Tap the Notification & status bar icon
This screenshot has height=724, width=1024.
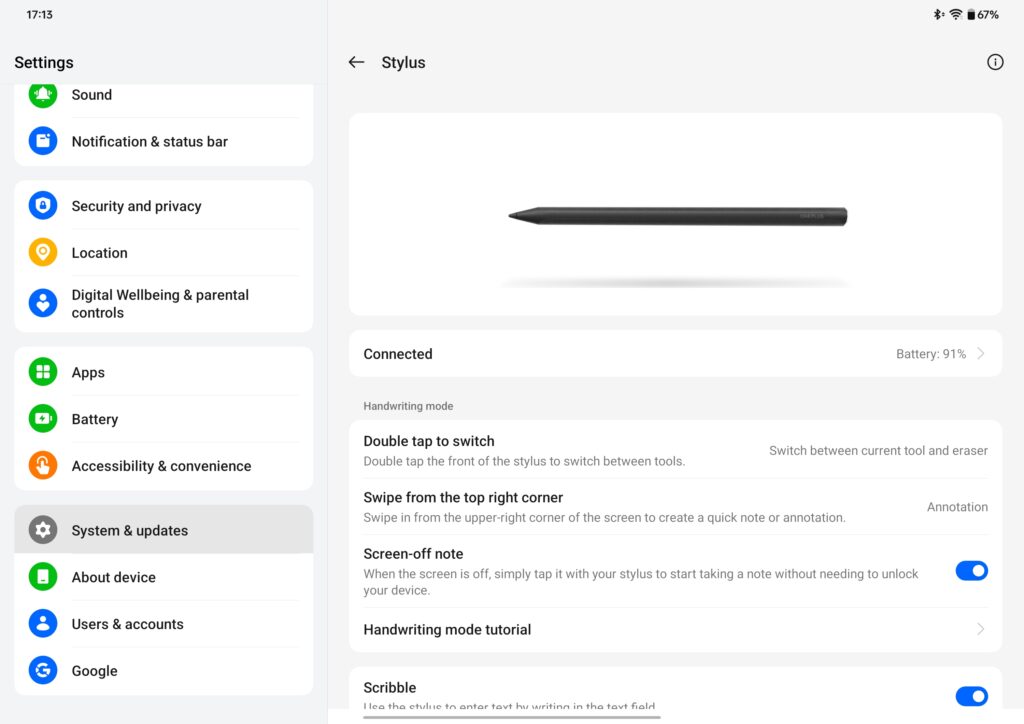(42, 141)
